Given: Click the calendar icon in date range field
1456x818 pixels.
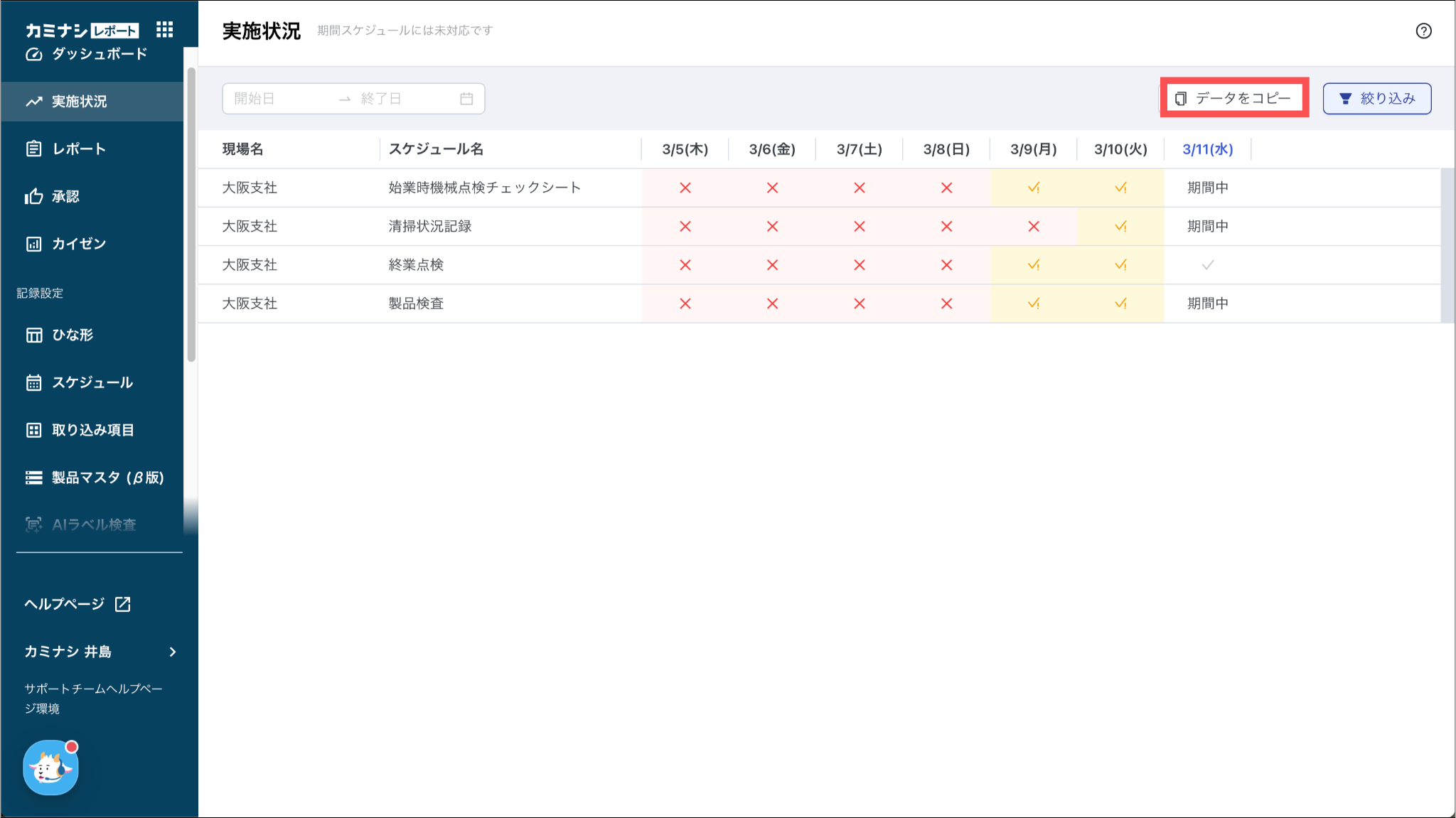Looking at the screenshot, I should point(466,99).
